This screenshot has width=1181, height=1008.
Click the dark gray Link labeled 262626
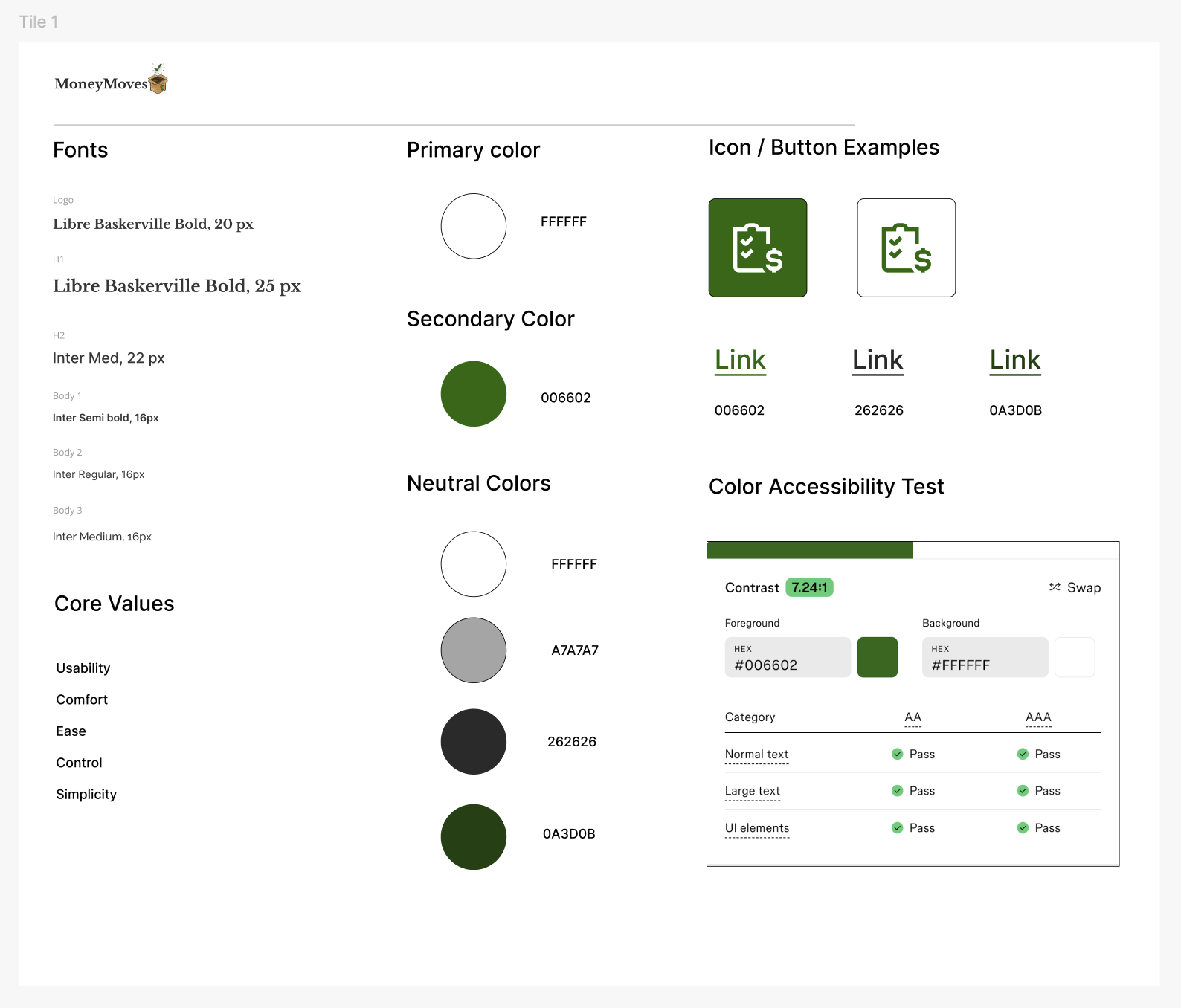878,361
